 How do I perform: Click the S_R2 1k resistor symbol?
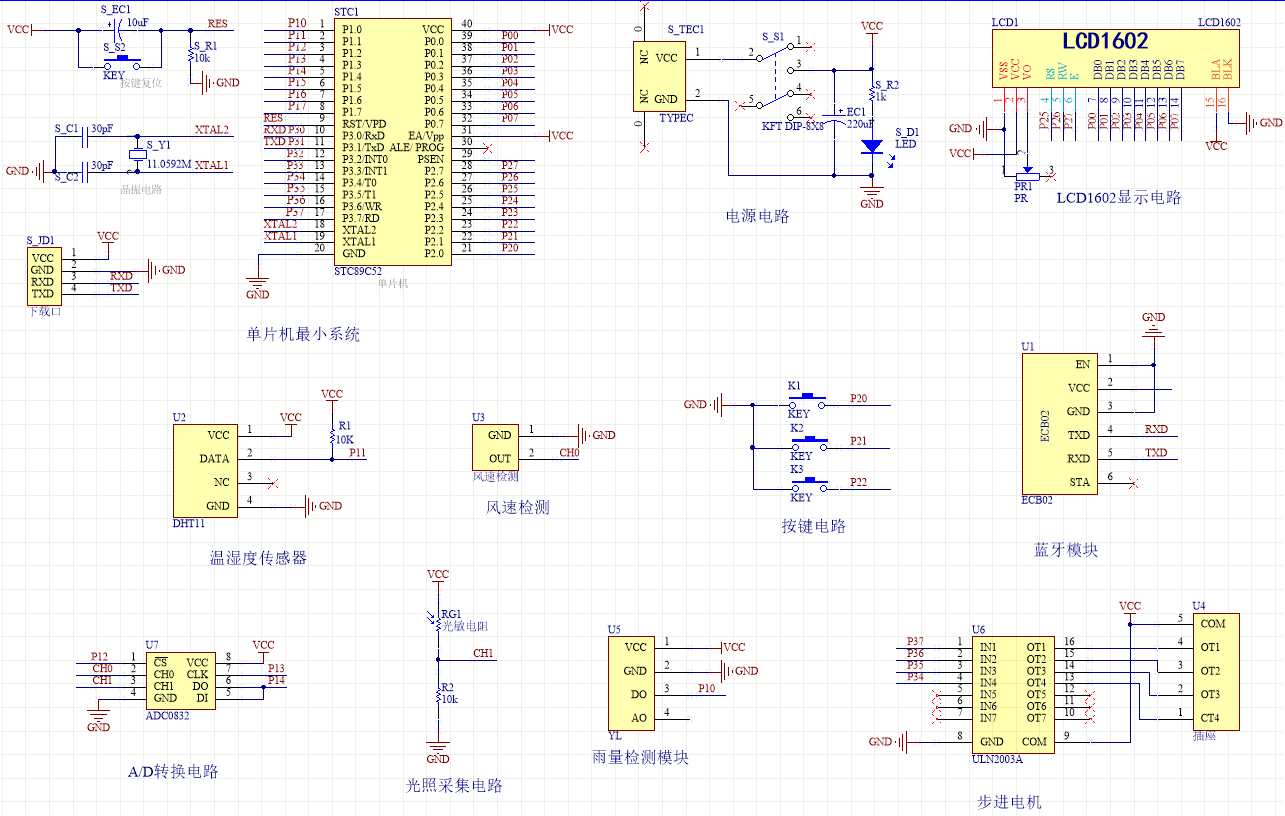click(x=871, y=95)
